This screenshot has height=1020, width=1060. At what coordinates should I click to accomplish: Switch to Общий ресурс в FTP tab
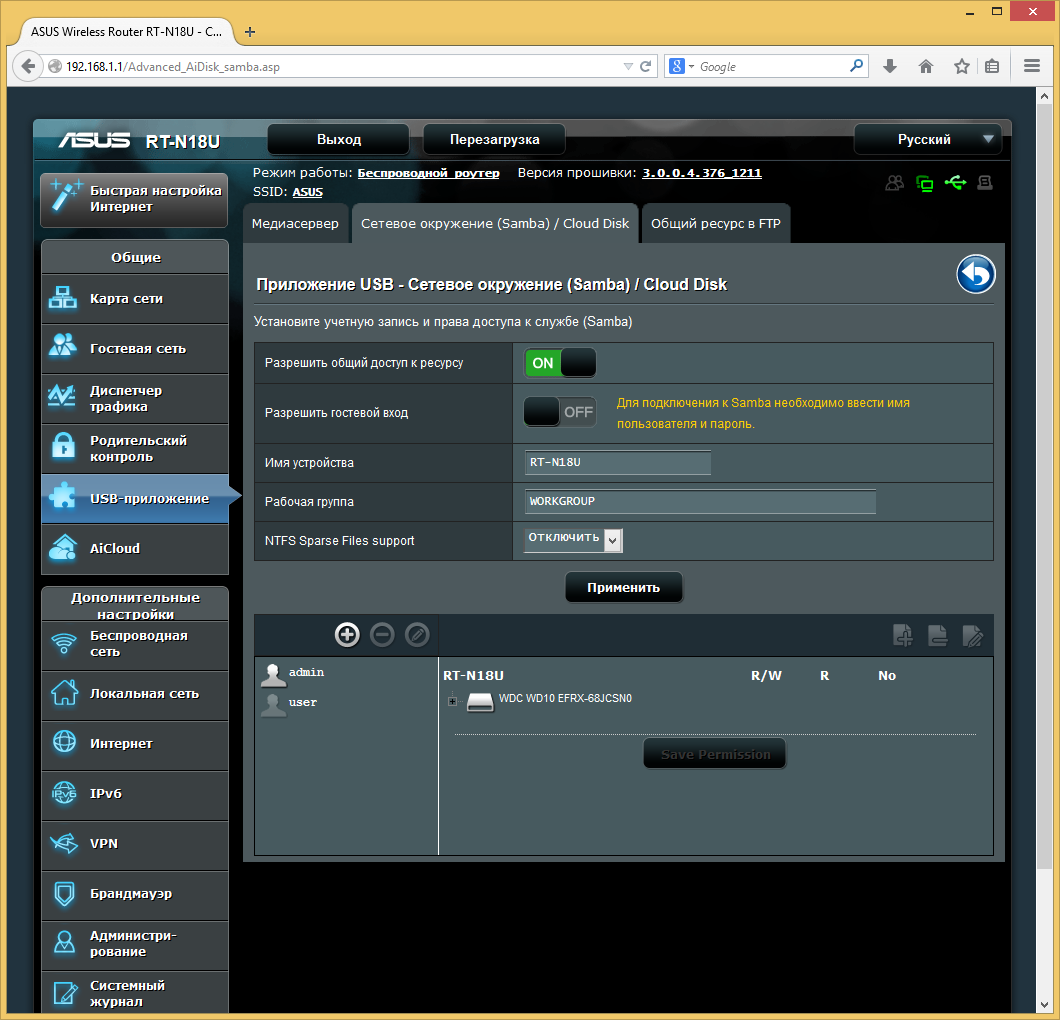pos(716,224)
